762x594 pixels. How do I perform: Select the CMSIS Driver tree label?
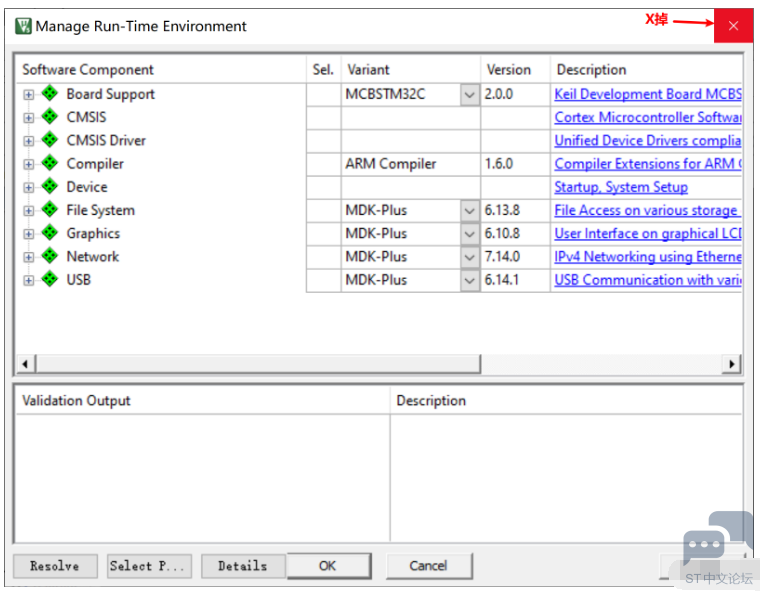coord(106,141)
